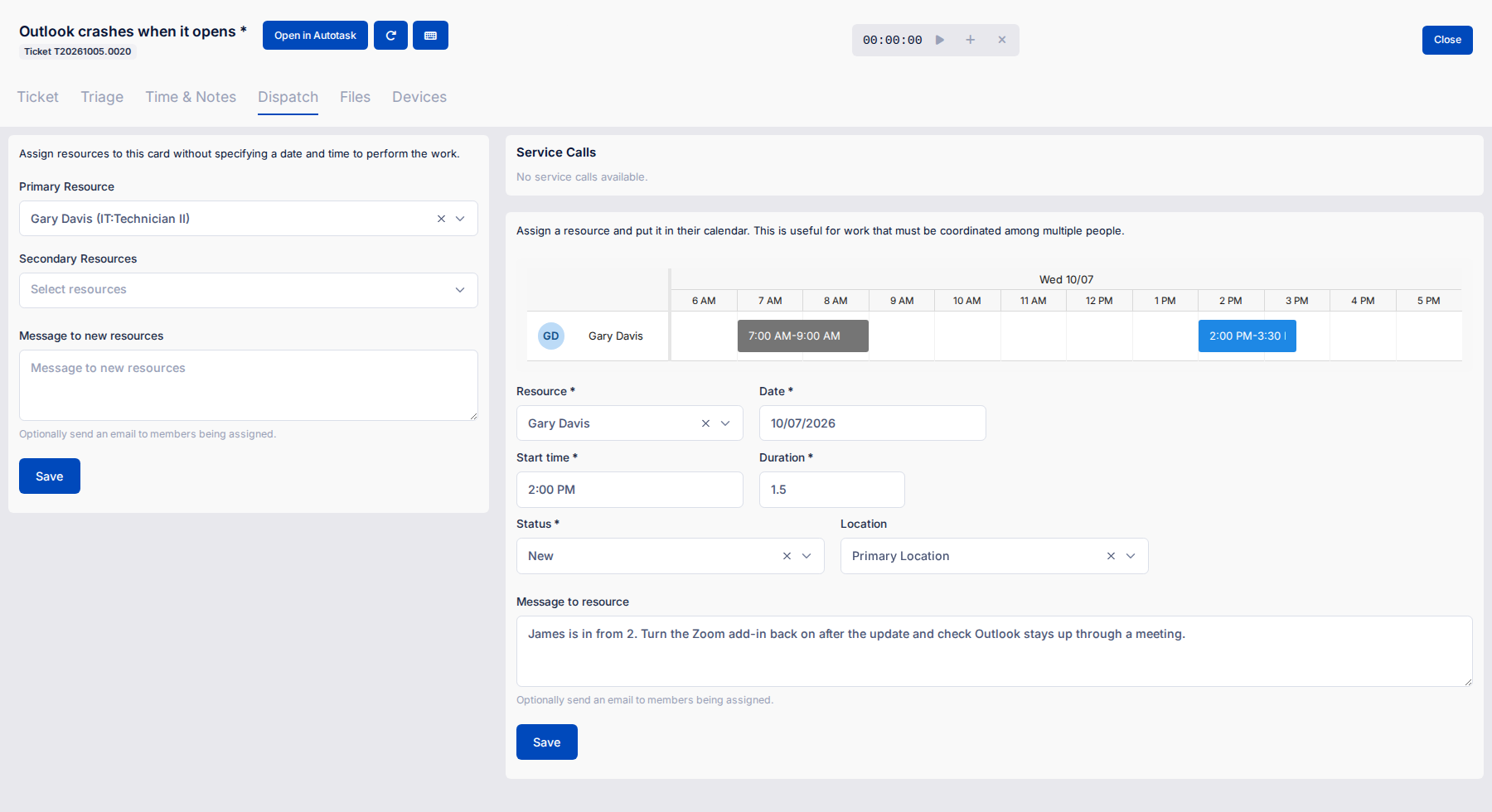Screen dimensions: 1492x812
Task: Start the ticket timer with the play icon
Action: (940, 40)
